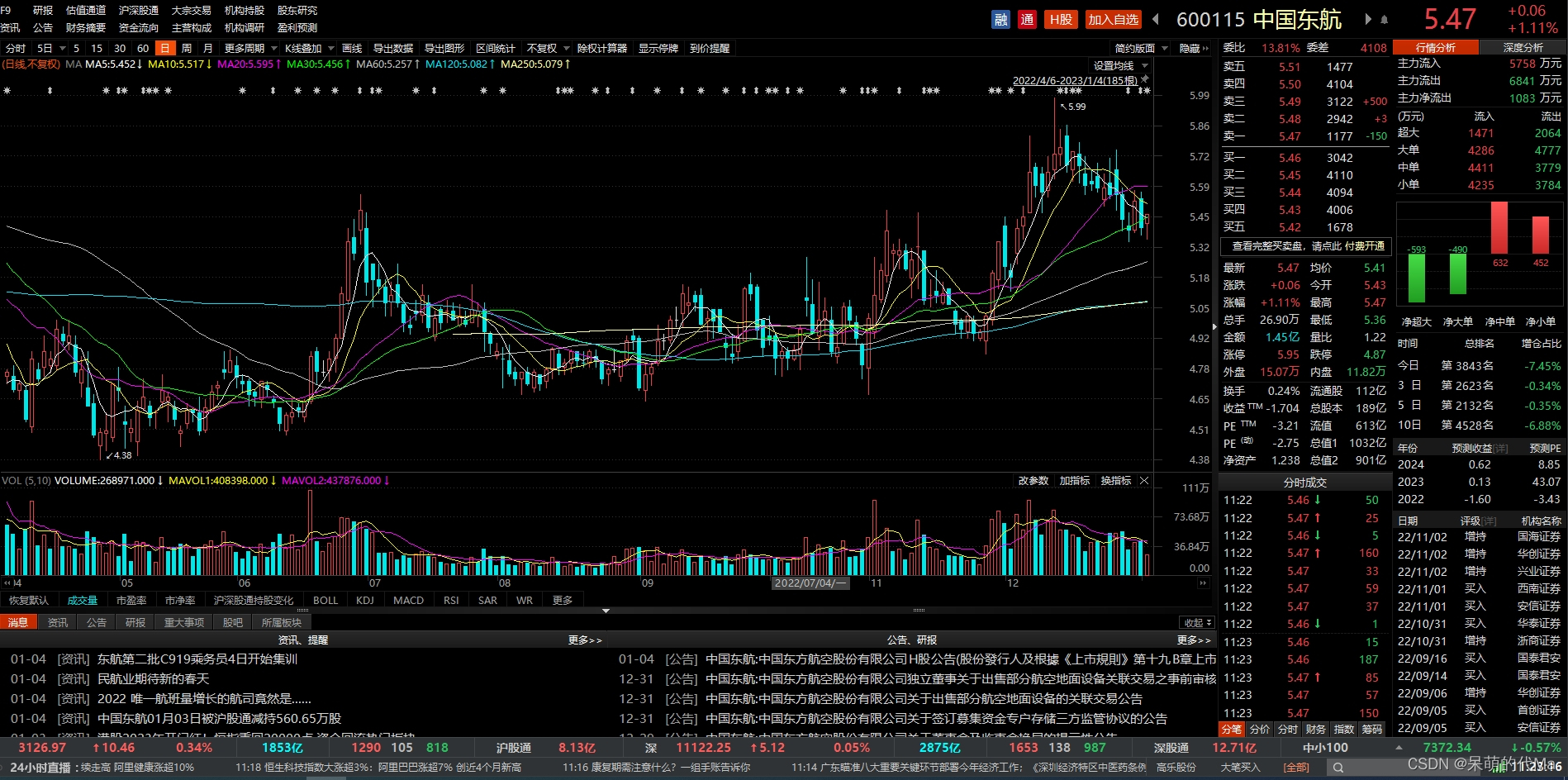This screenshot has width=1568, height=780.
Task: Select the monthly 月 K-line period
Action: point(208,48)
